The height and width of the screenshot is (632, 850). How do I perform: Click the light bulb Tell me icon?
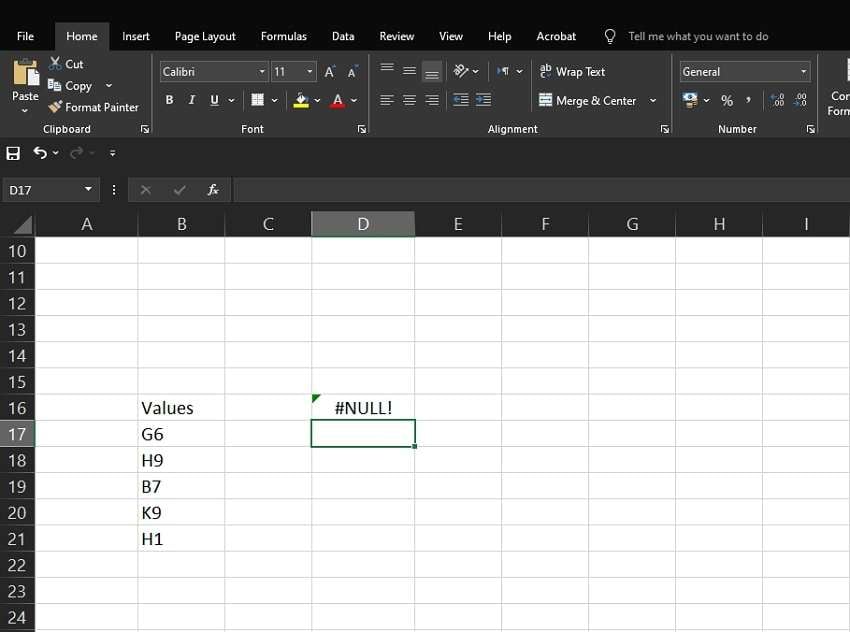[610, 36]
